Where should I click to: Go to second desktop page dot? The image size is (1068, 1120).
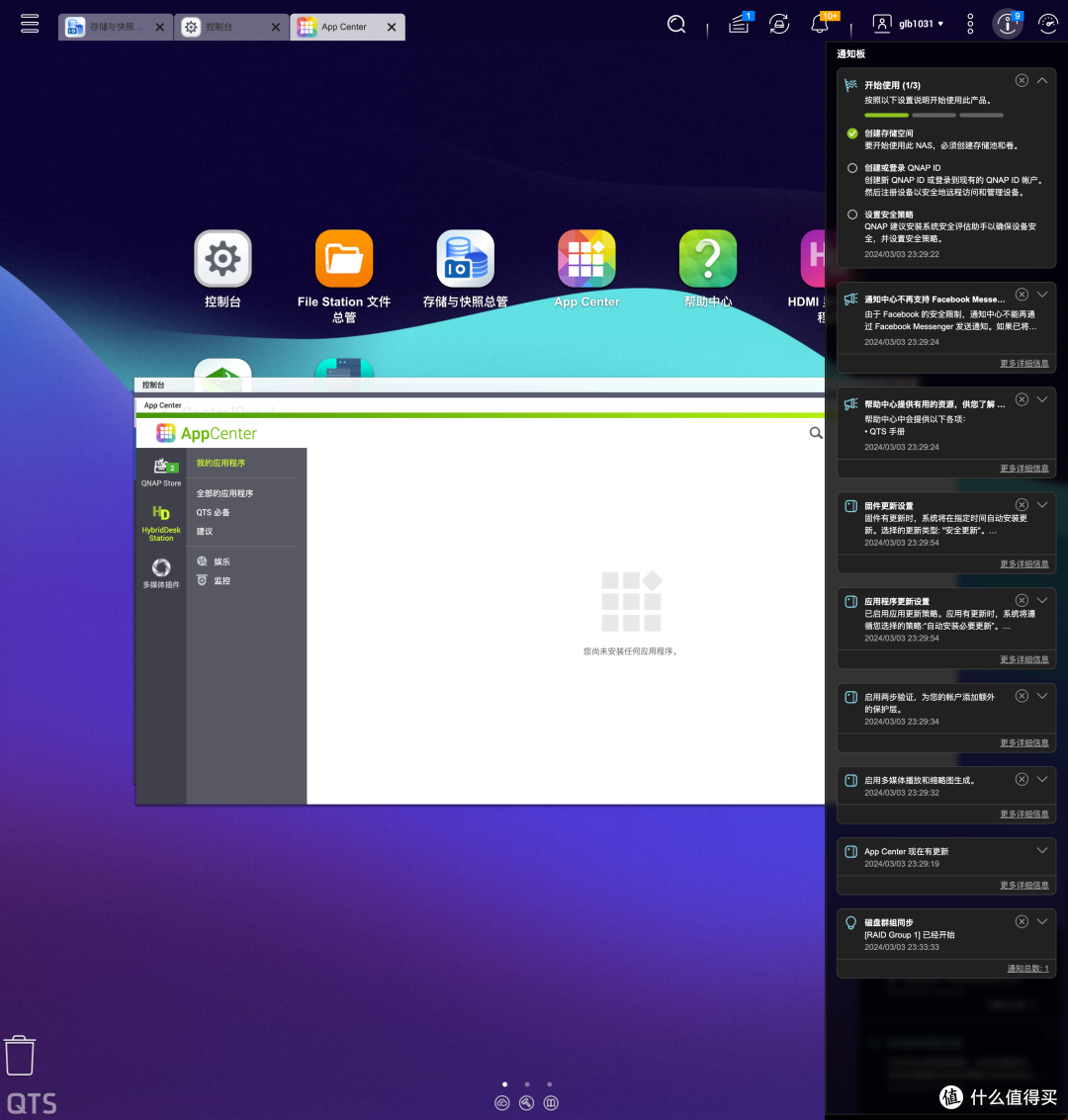tap(527, 1084)
